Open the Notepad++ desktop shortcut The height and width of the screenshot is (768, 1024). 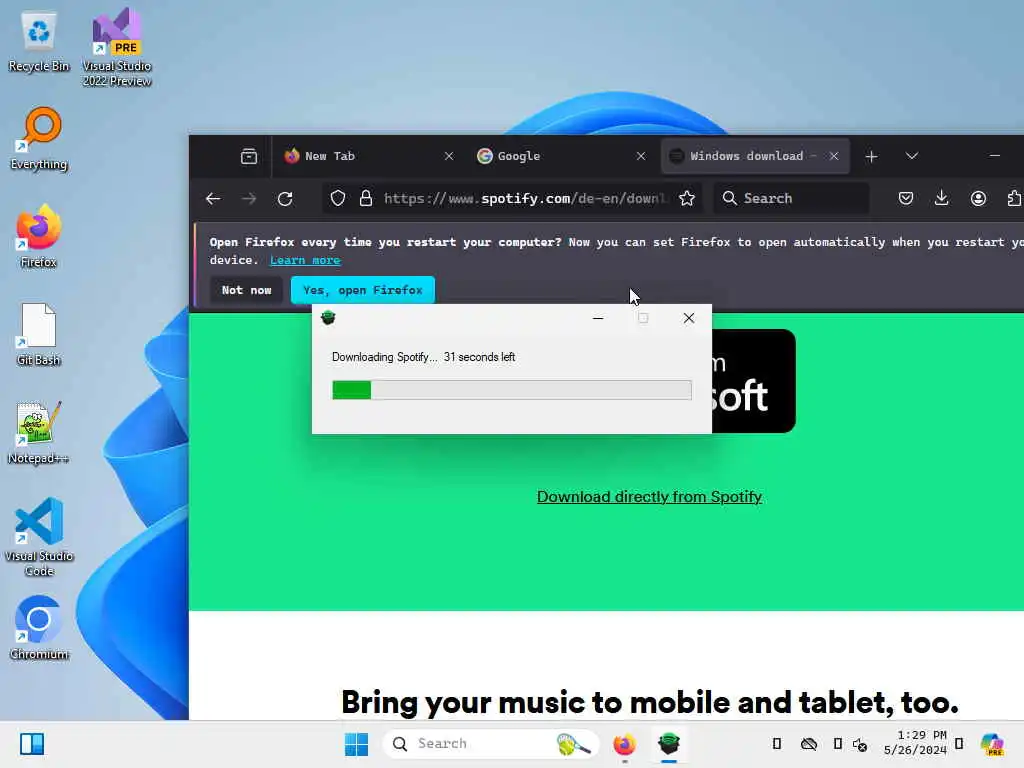(x=39, y=432)
